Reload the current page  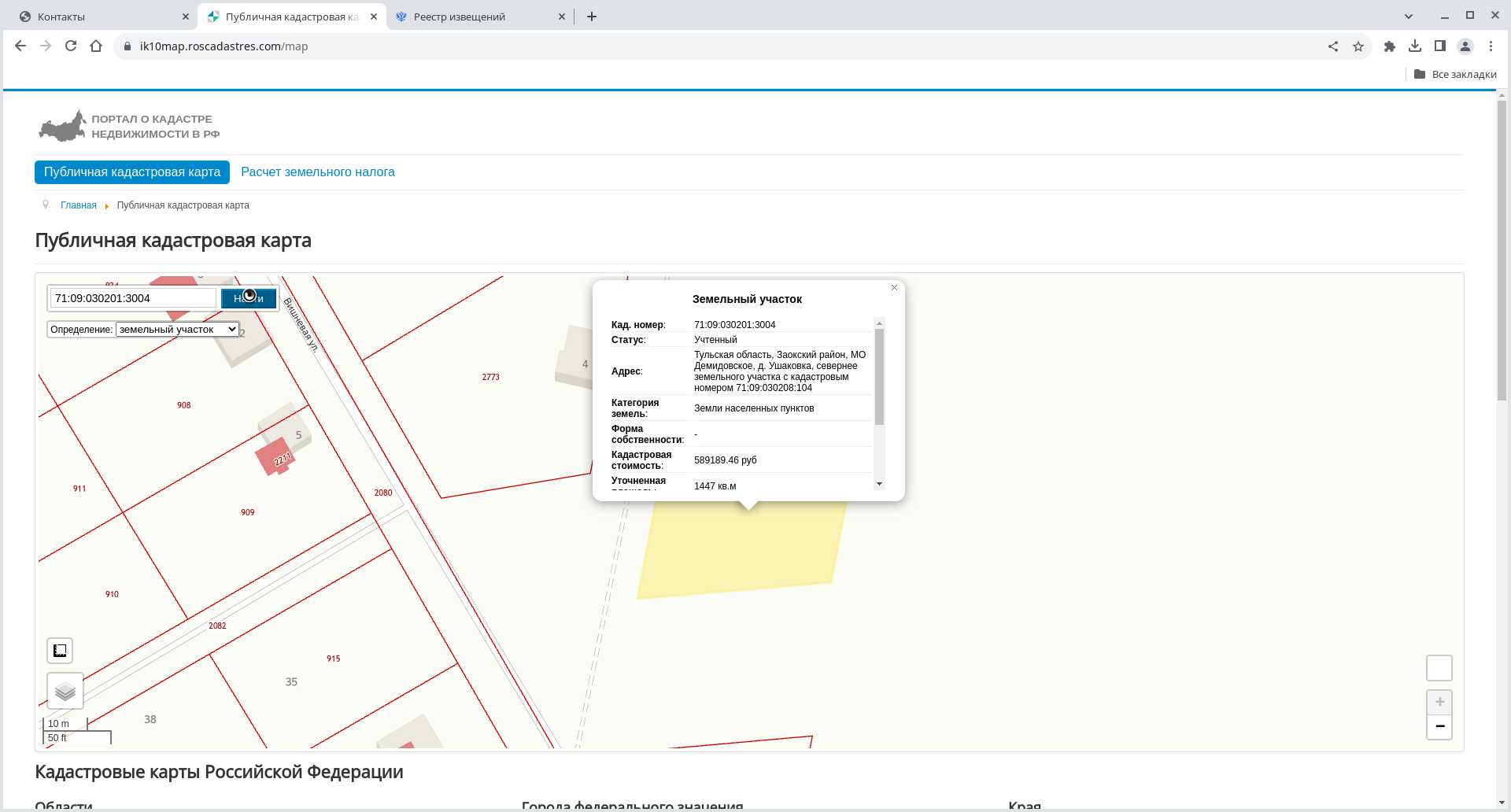coord(71,46)
